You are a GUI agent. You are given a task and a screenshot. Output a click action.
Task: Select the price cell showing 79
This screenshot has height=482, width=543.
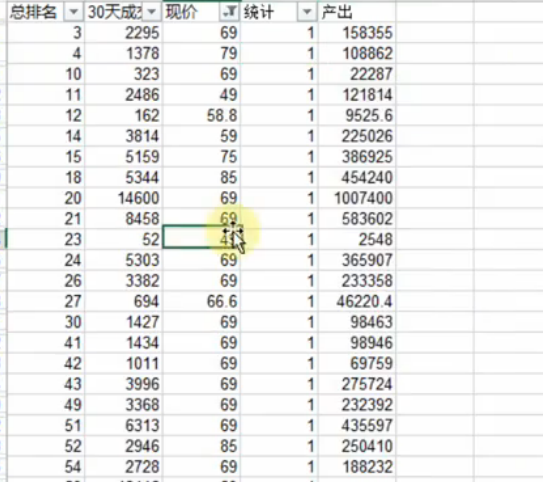click(201, 54)
